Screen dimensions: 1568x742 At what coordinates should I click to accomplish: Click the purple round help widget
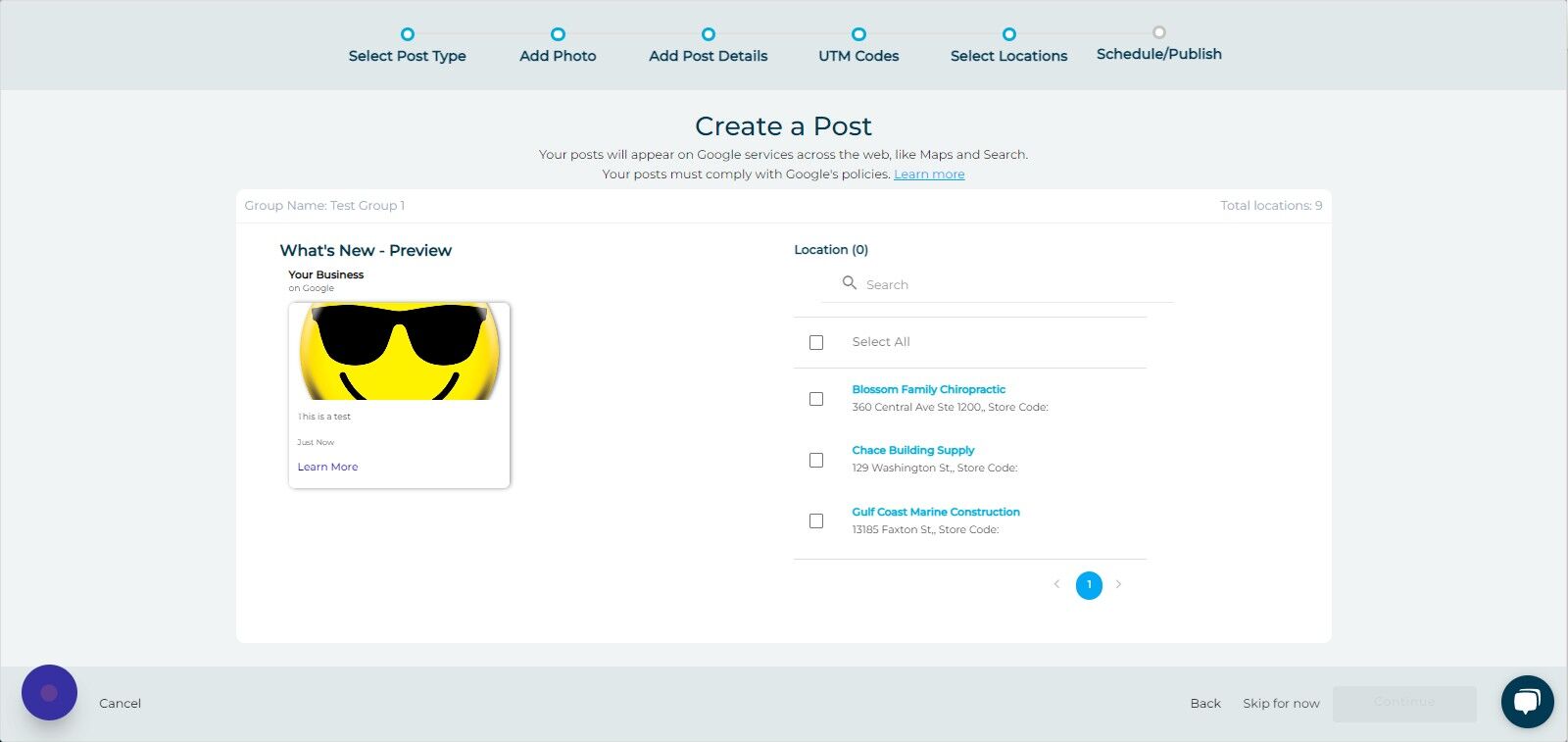(x=49, y=693)
